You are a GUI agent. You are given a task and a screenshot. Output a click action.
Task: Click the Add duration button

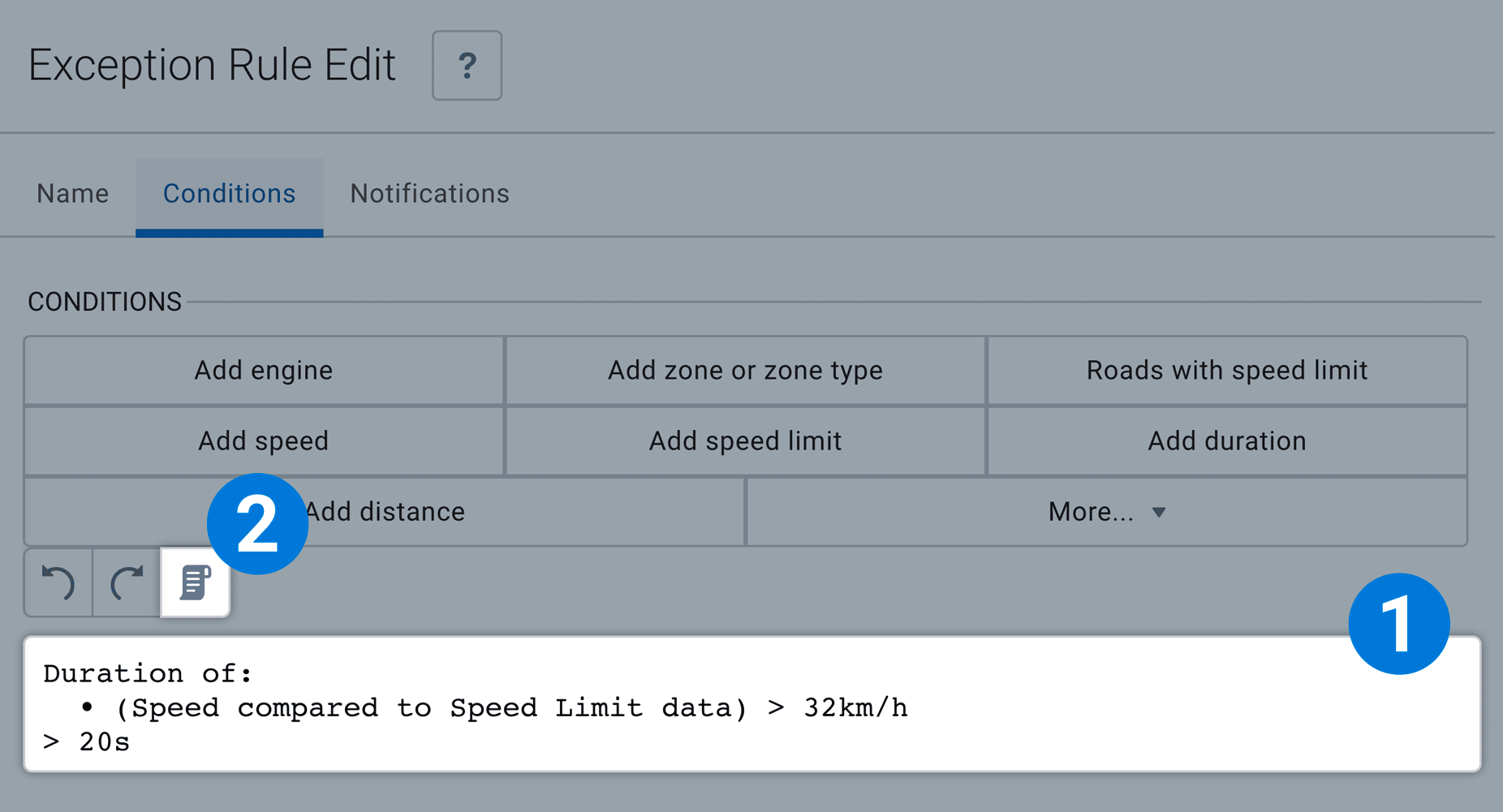click(x=1226, y=440)
